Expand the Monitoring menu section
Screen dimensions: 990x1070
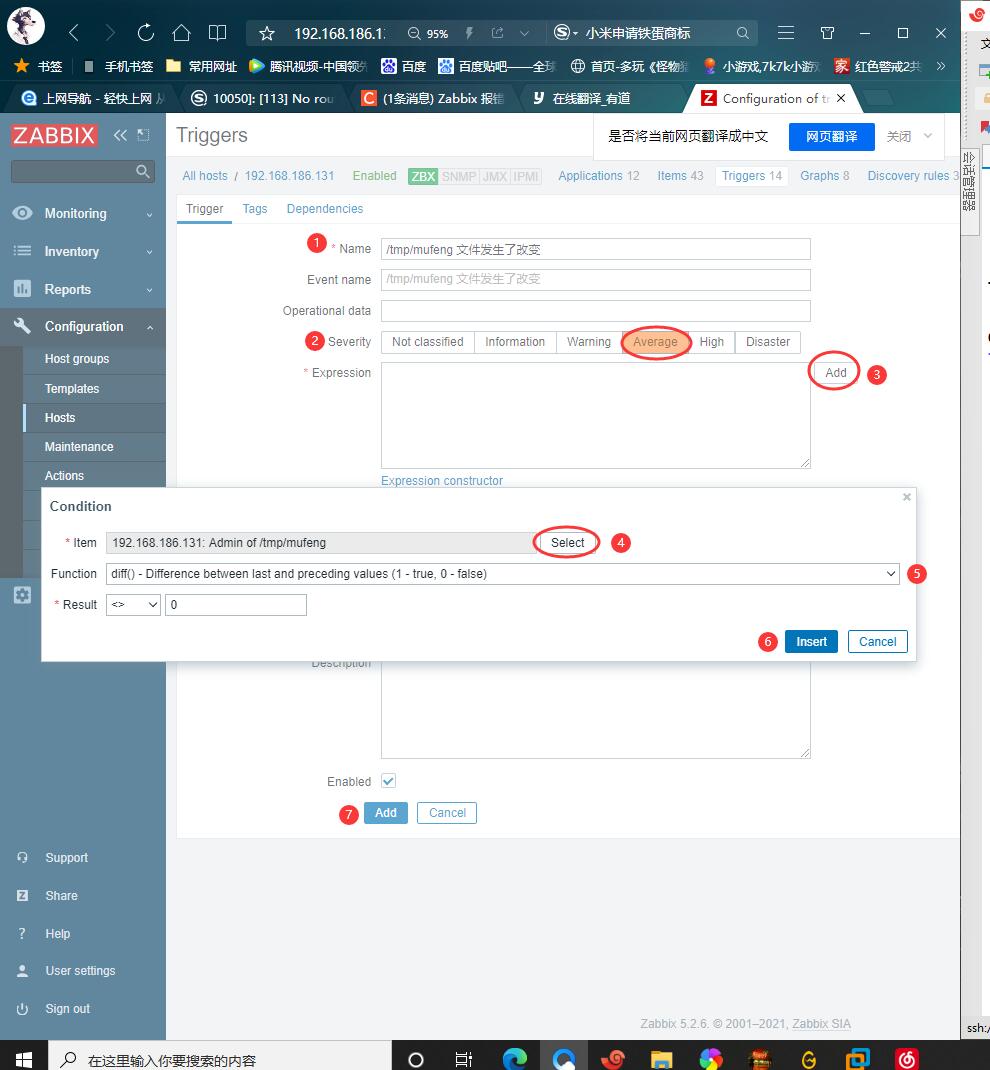[149, 214]
